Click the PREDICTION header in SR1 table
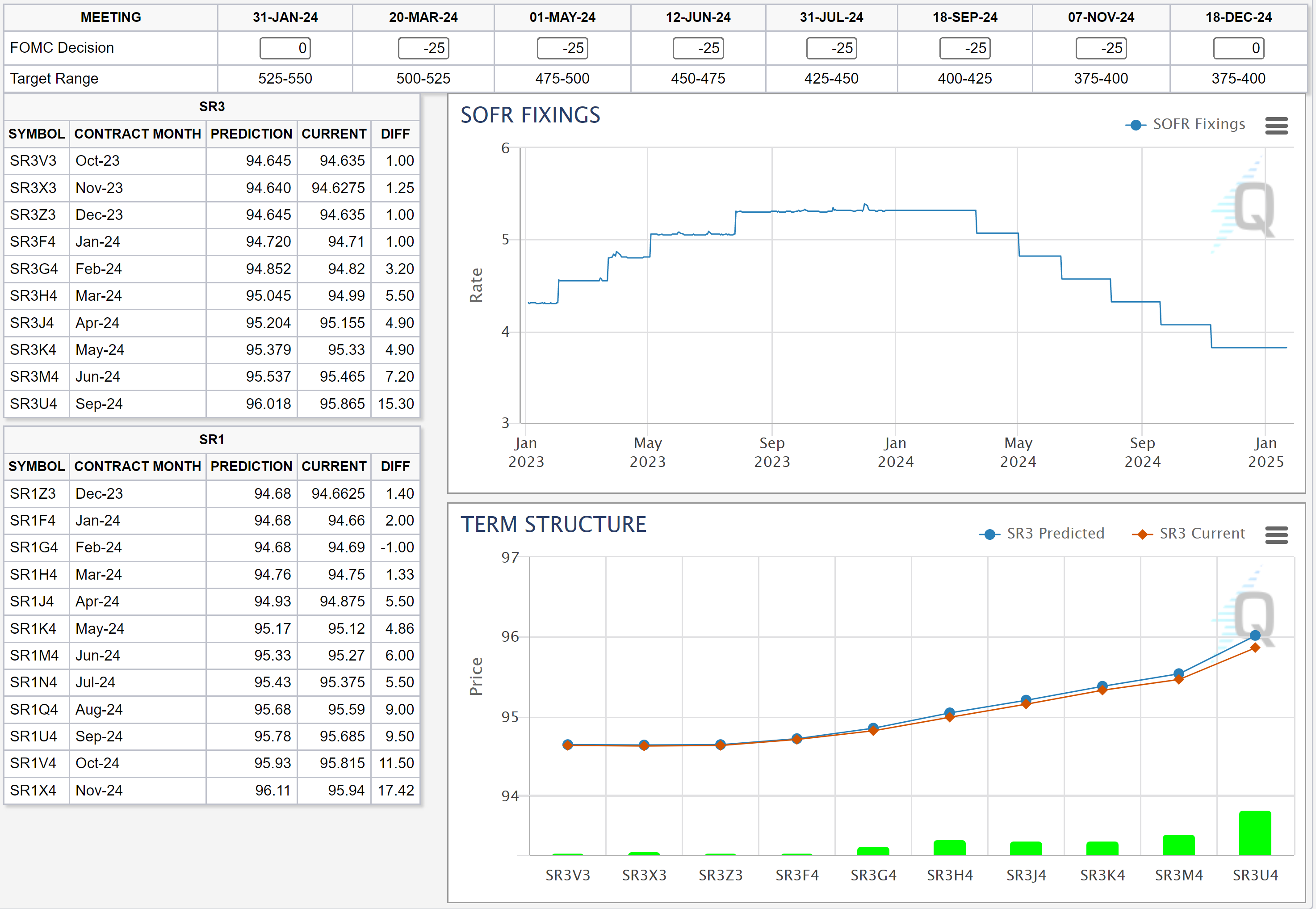The width and height of the screenshot is (1316, 909). click(251, 467)
